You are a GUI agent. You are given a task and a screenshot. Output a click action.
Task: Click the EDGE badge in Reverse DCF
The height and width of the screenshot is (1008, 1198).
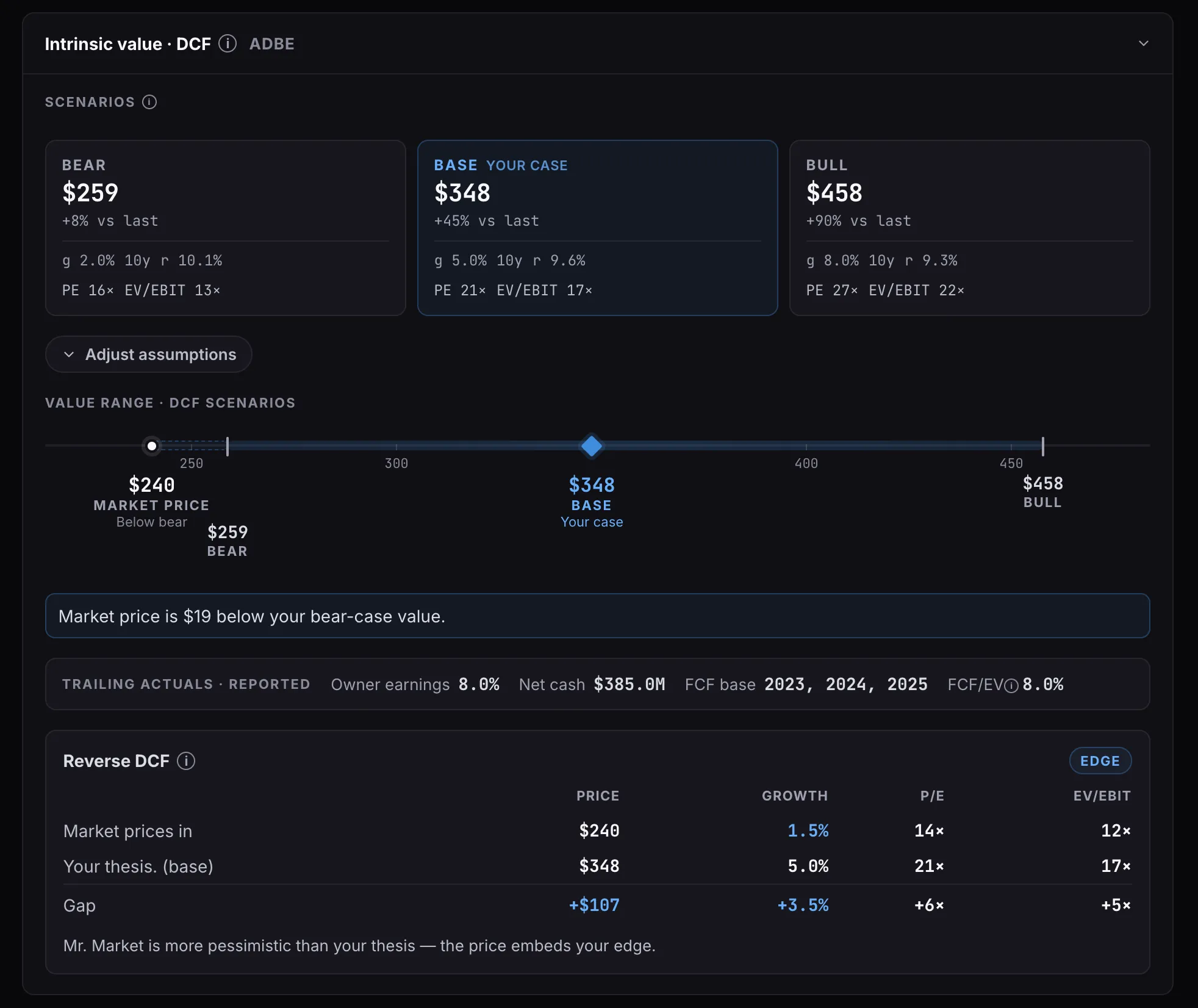pos(1100,761)
